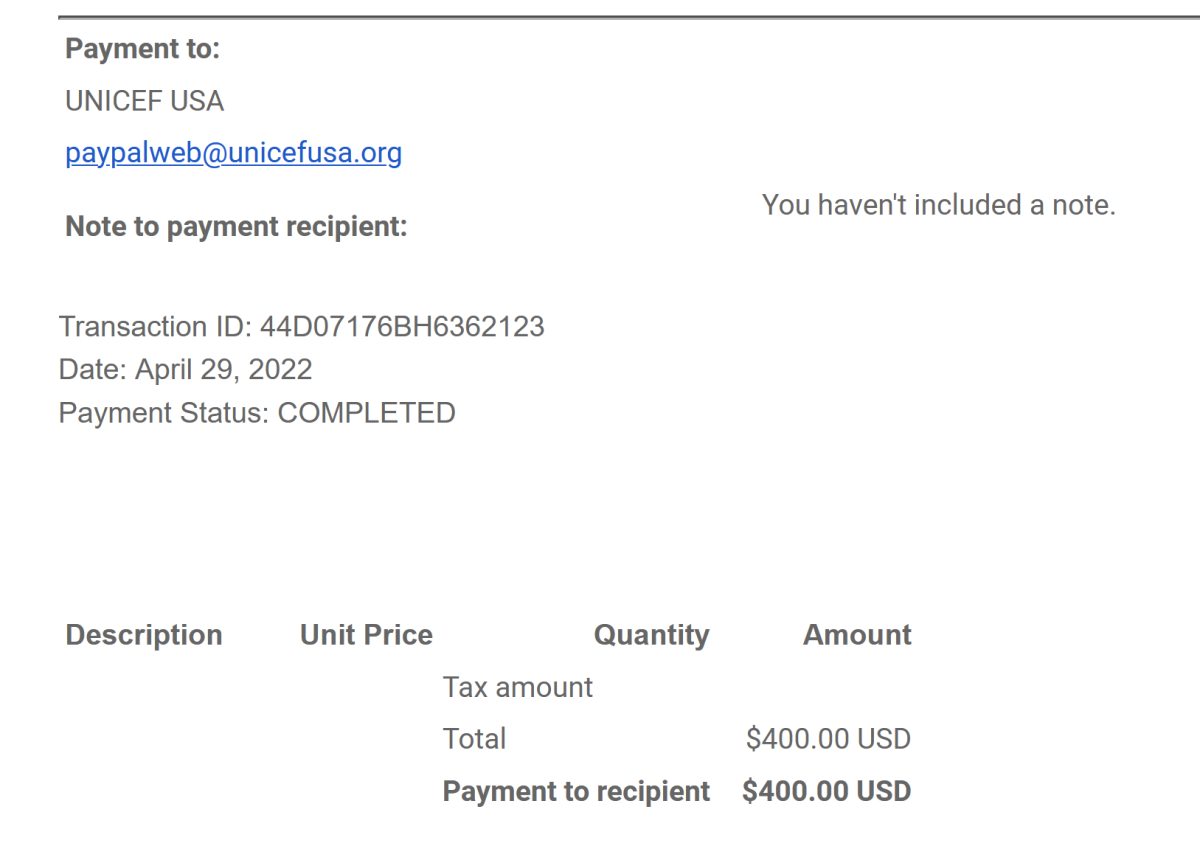Click the 'Payment to:' heading
Image resolution: width=1200 pixels, height=846 pixels.
point(142,49)
